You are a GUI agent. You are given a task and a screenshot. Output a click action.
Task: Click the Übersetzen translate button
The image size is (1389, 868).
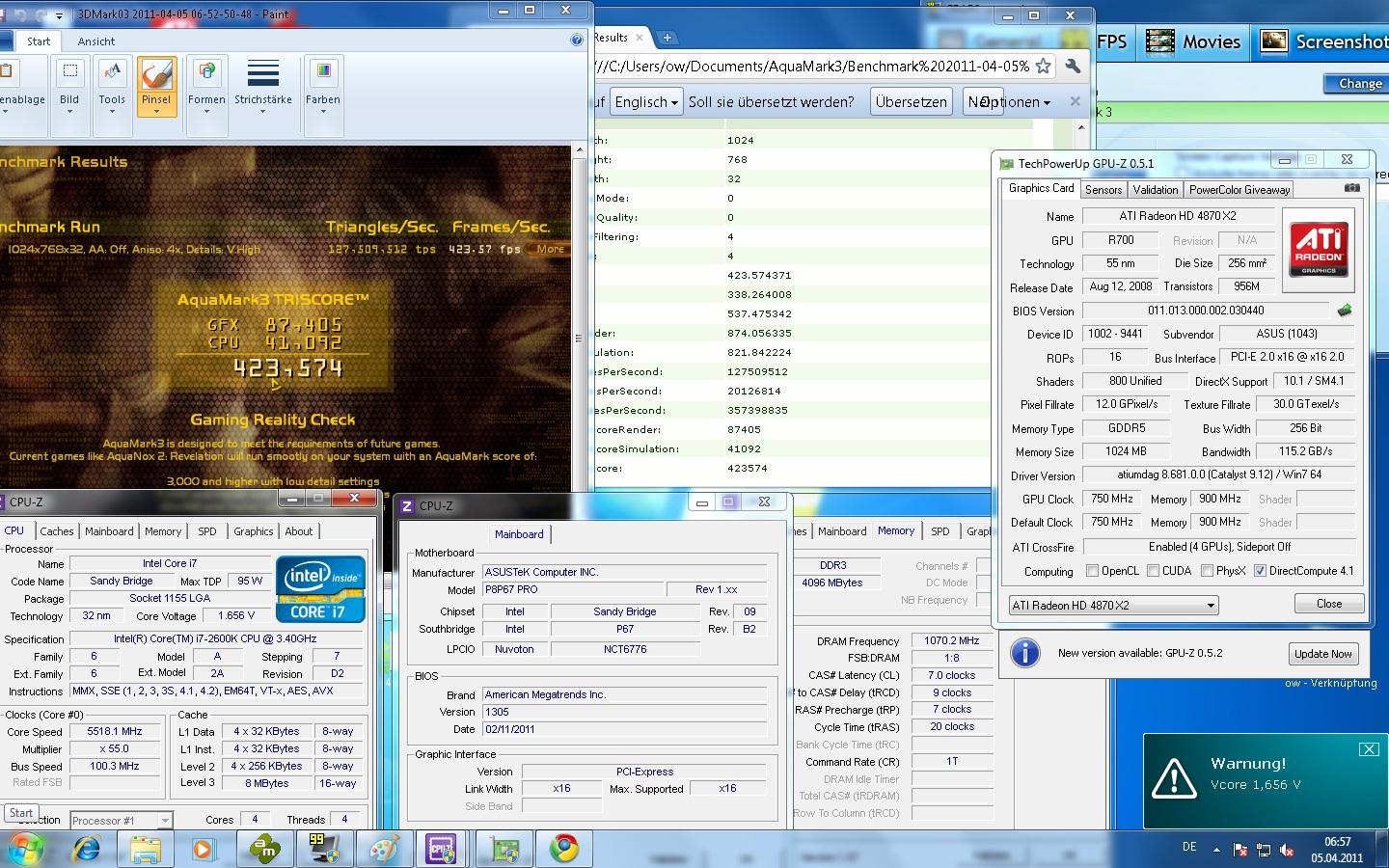coord(911,101)
